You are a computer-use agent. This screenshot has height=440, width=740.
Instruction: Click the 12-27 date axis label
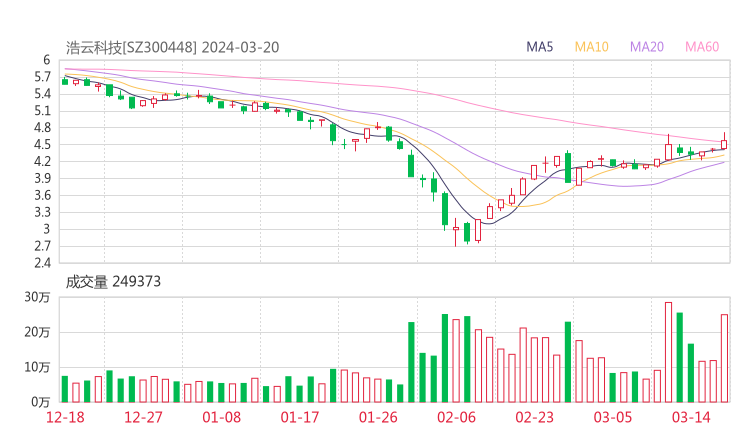click(143, 417)
